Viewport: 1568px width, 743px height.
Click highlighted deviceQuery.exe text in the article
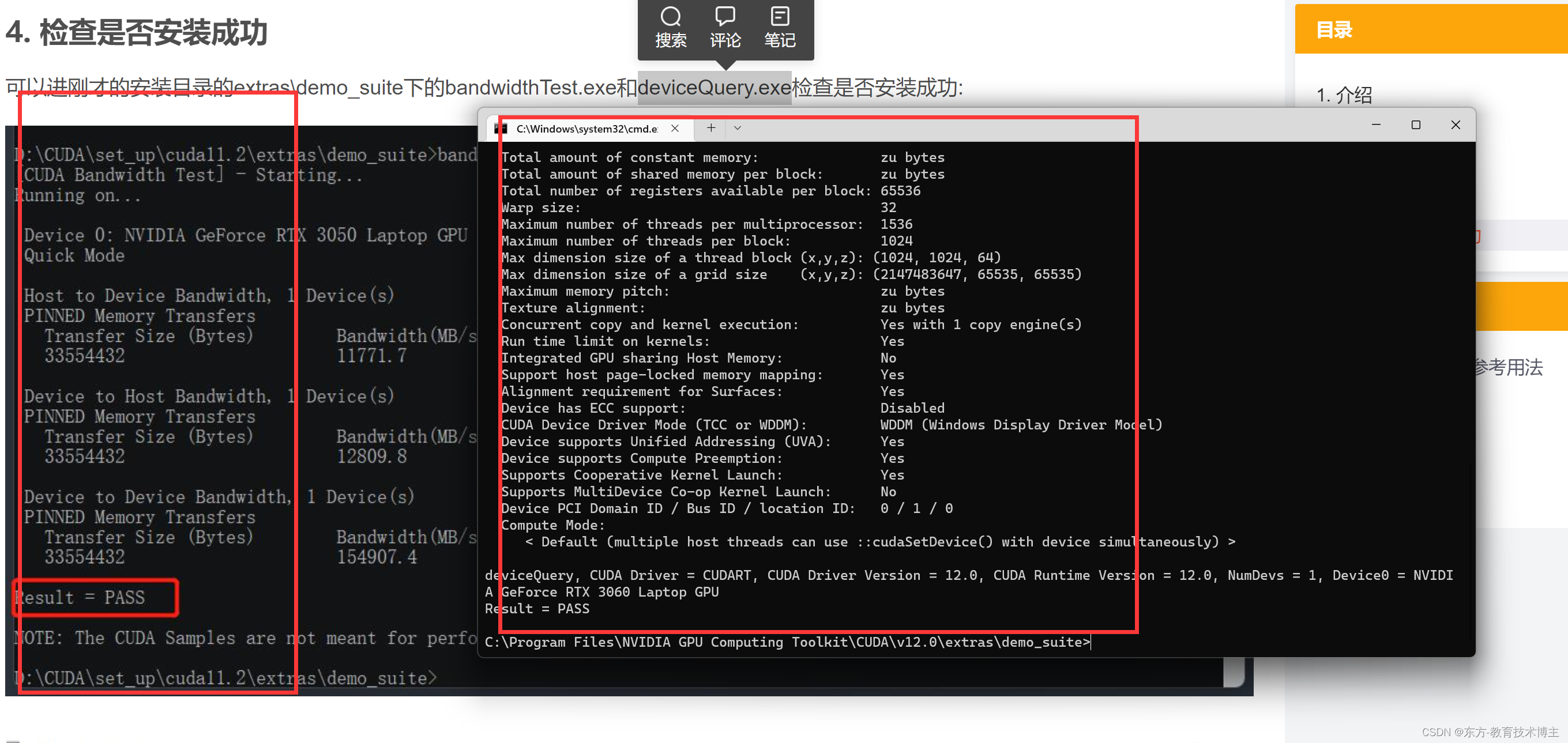tap(714, 88)
